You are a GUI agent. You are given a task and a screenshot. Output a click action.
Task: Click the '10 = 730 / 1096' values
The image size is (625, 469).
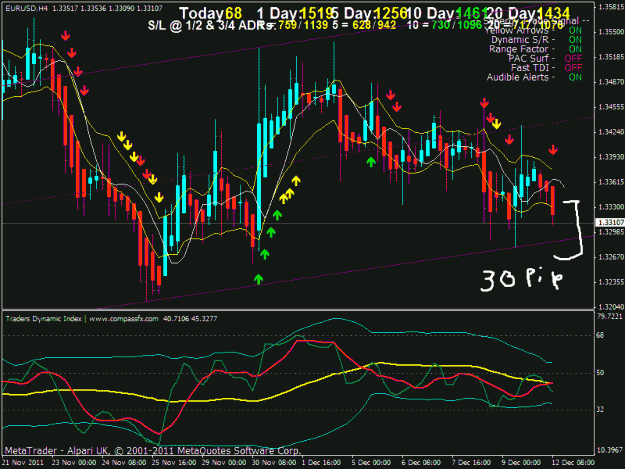(445, 26)
